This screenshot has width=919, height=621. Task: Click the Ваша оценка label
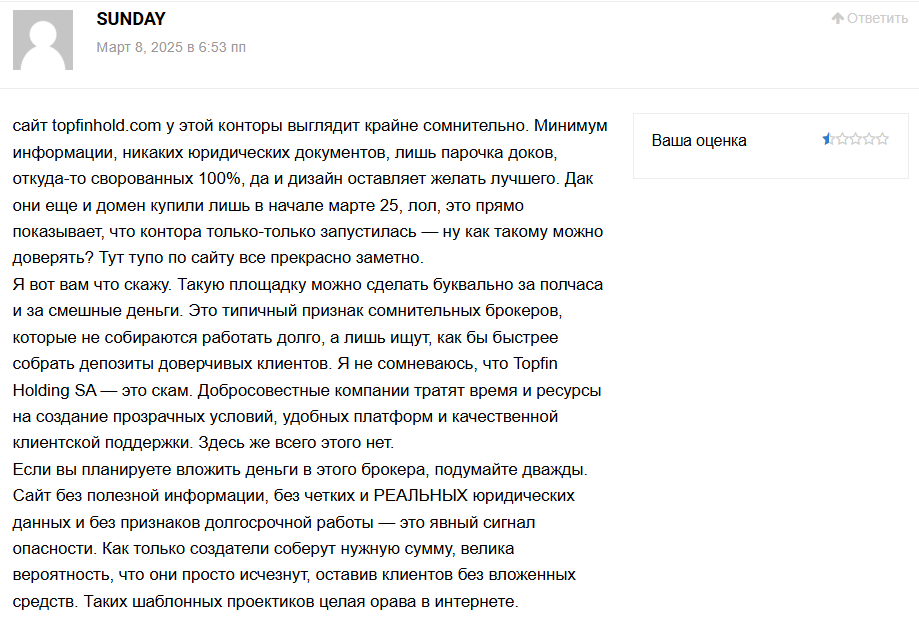tap(699, 141)
